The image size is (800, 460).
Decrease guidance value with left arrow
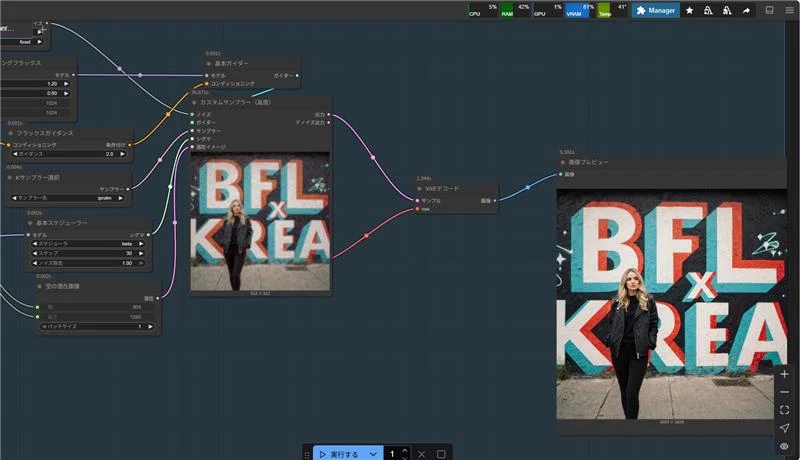tap(15, 154)
